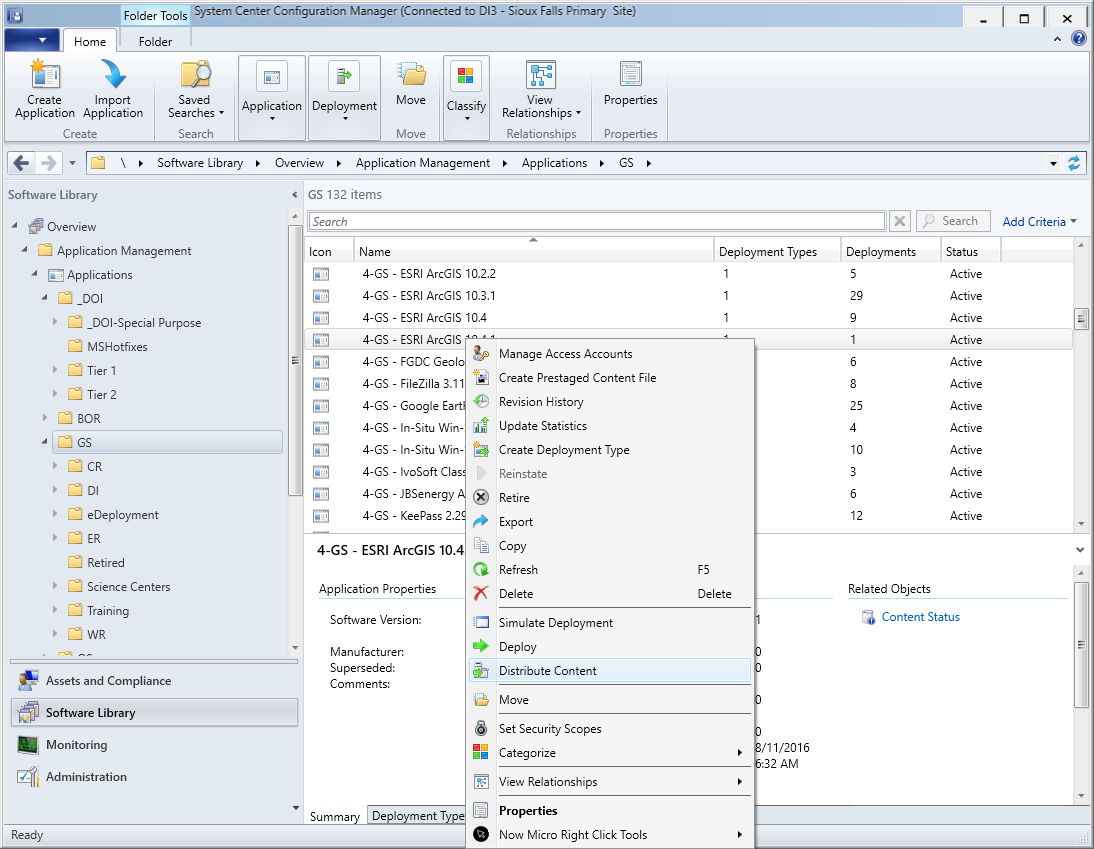Viewport: 1094px width, 849px height.
Task: Sort the list by the Name column
Action: [534, 252]
